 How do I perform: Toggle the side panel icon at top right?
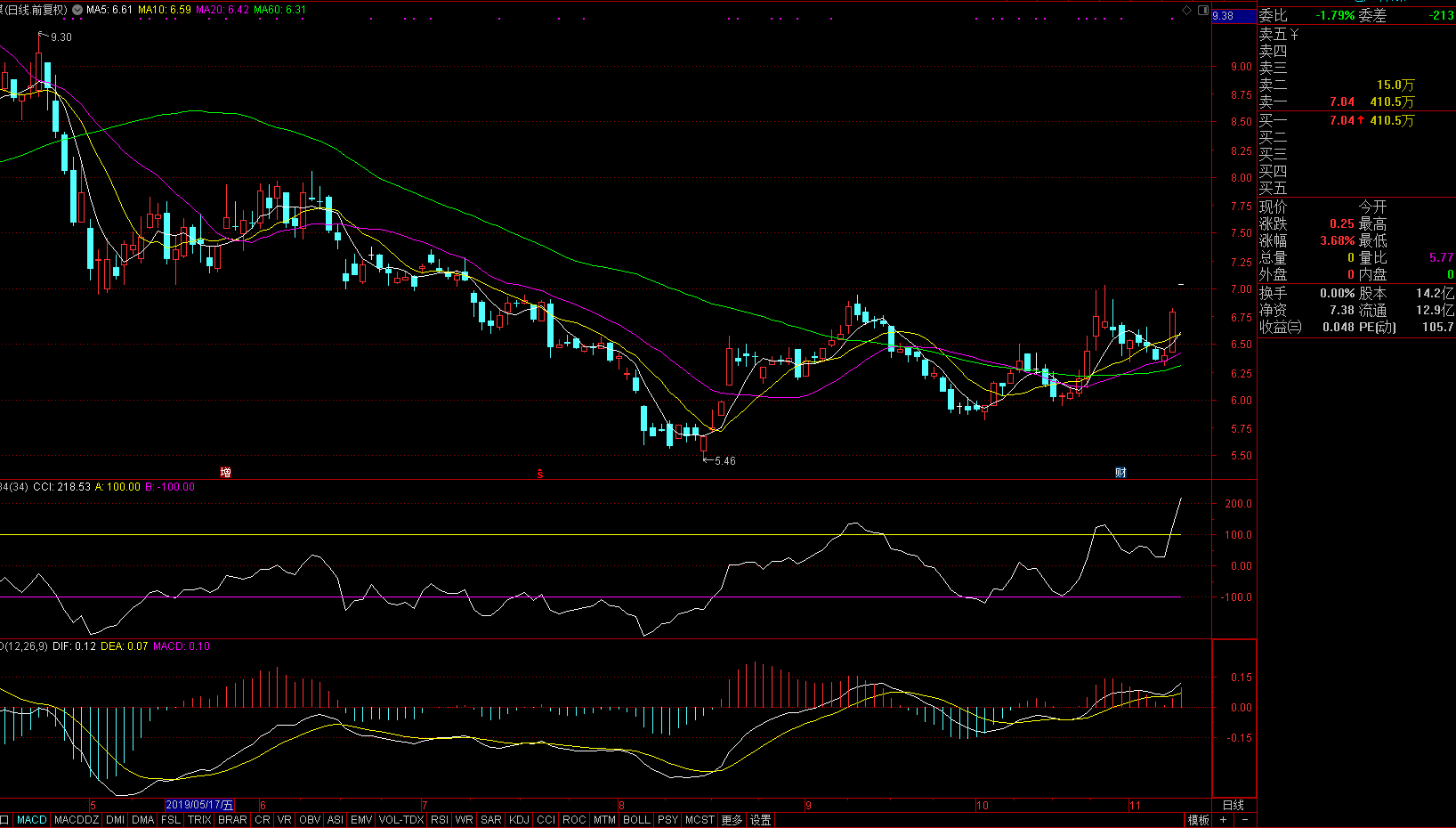pyautogui.click(x=1203, y=10)
